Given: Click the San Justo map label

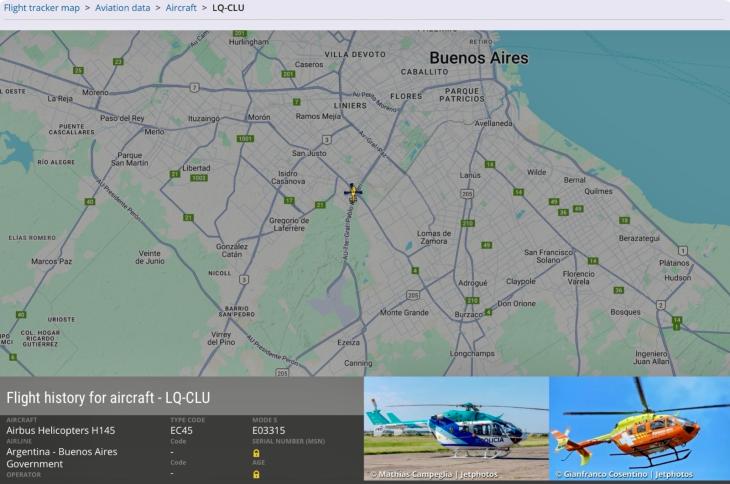Looking at the screenshot, I should [309, 153].
